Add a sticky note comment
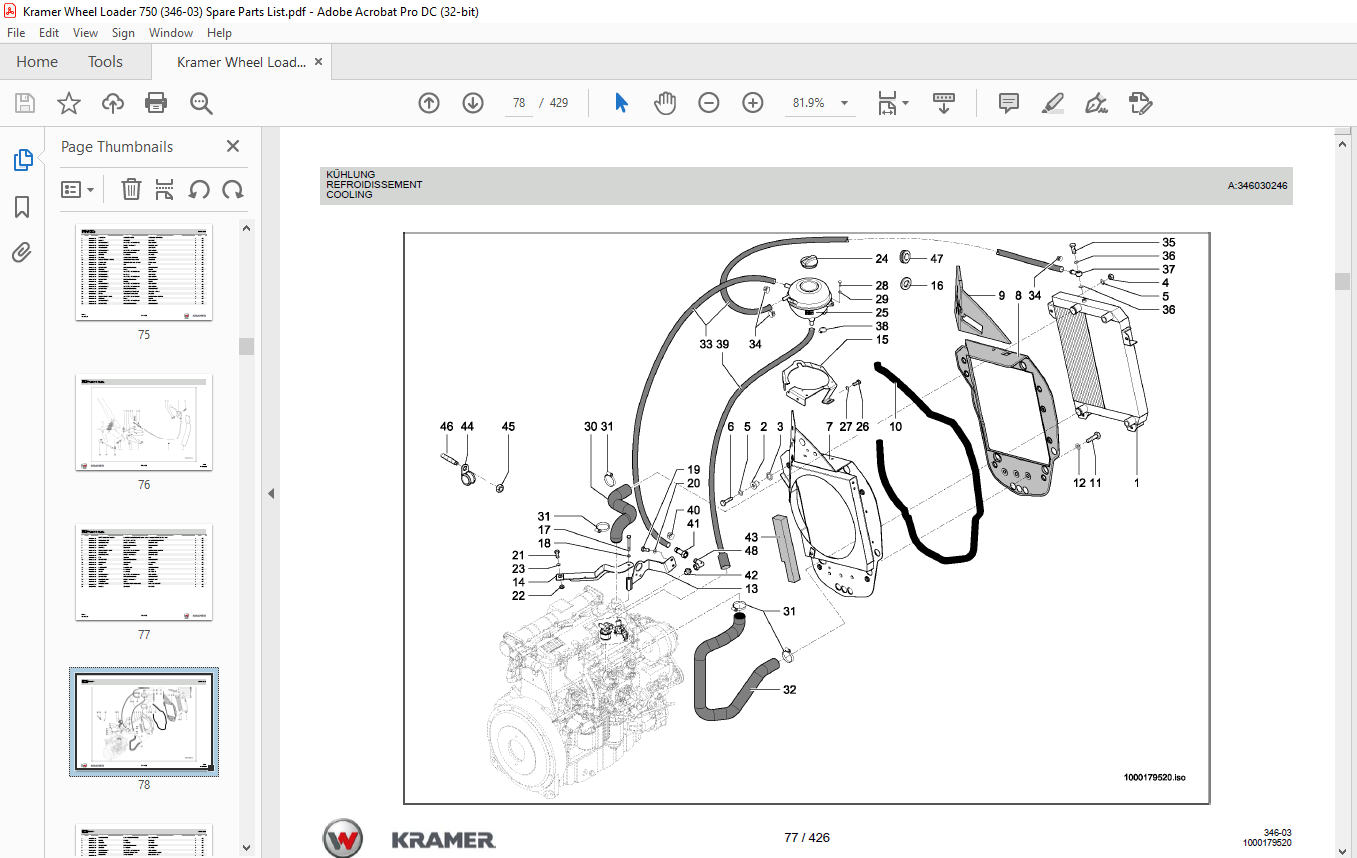This screenshot has width=1357, height=858. [x=1009, y=103]
